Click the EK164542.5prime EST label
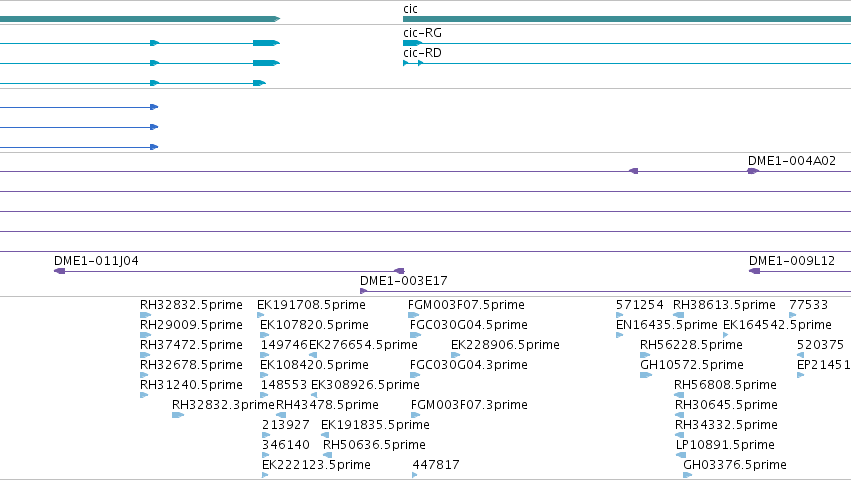The height and width of the screenshot is (480, 851). tap(777, 325)
